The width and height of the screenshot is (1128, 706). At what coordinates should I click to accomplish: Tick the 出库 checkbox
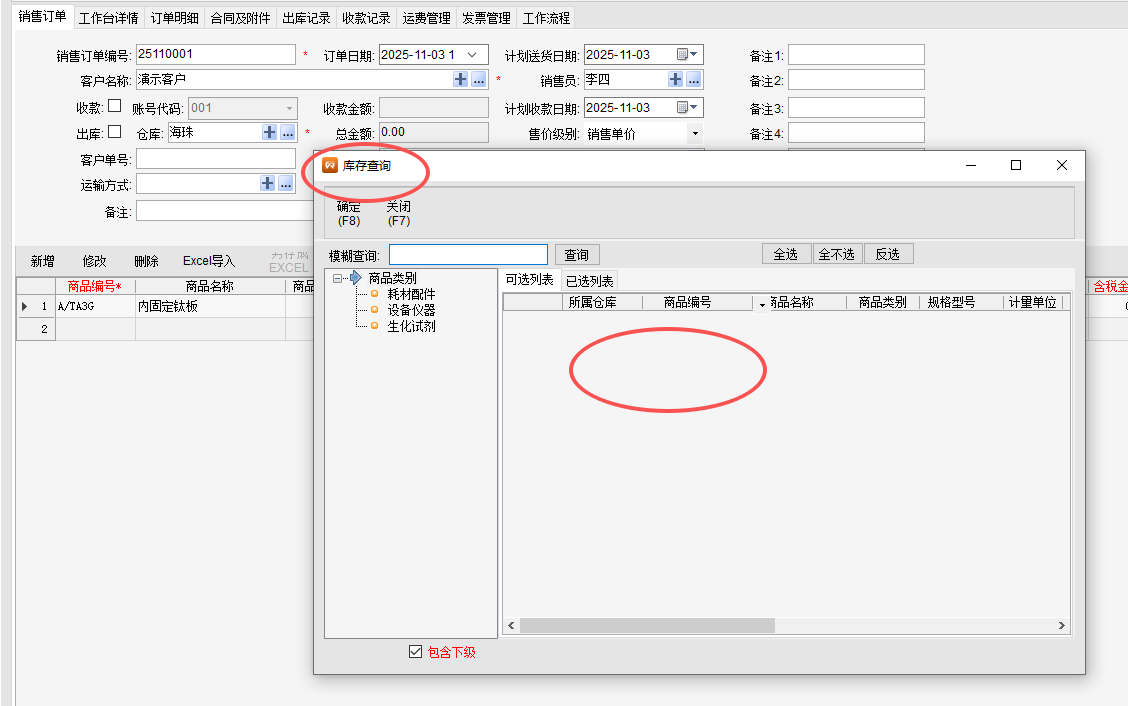pos(114,131)
